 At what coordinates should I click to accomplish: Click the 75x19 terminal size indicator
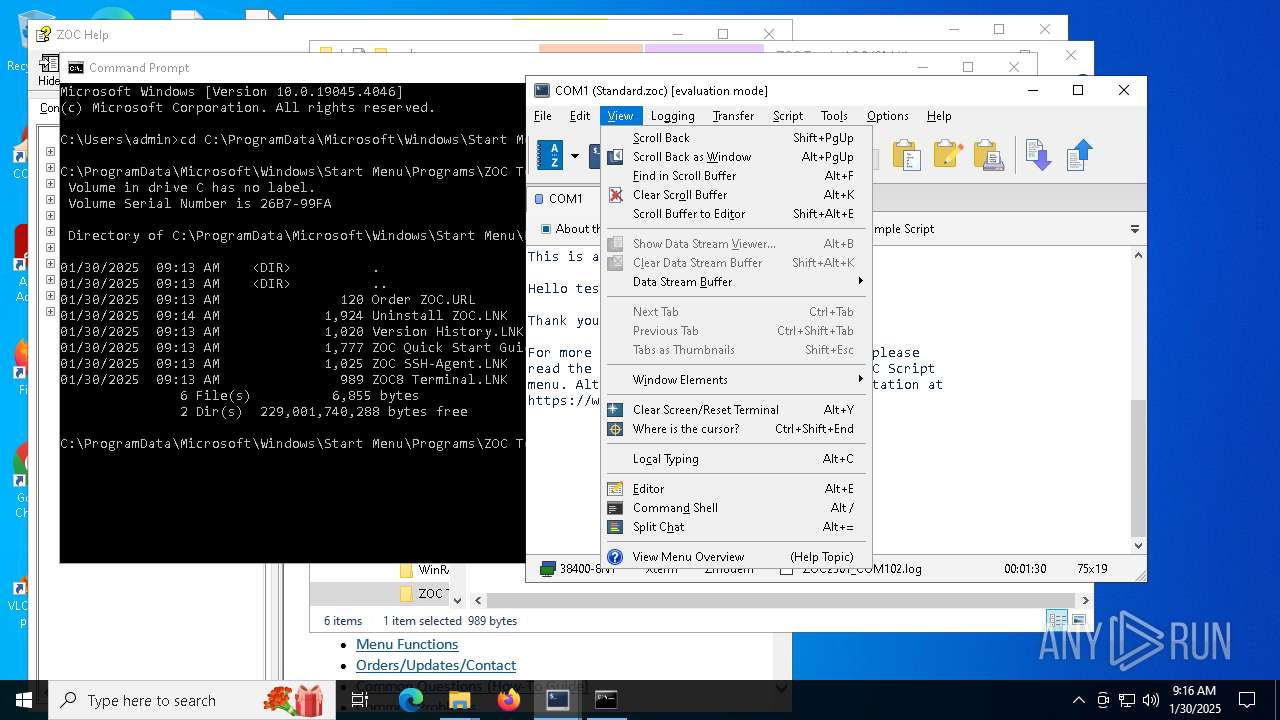pos(1092,569)
